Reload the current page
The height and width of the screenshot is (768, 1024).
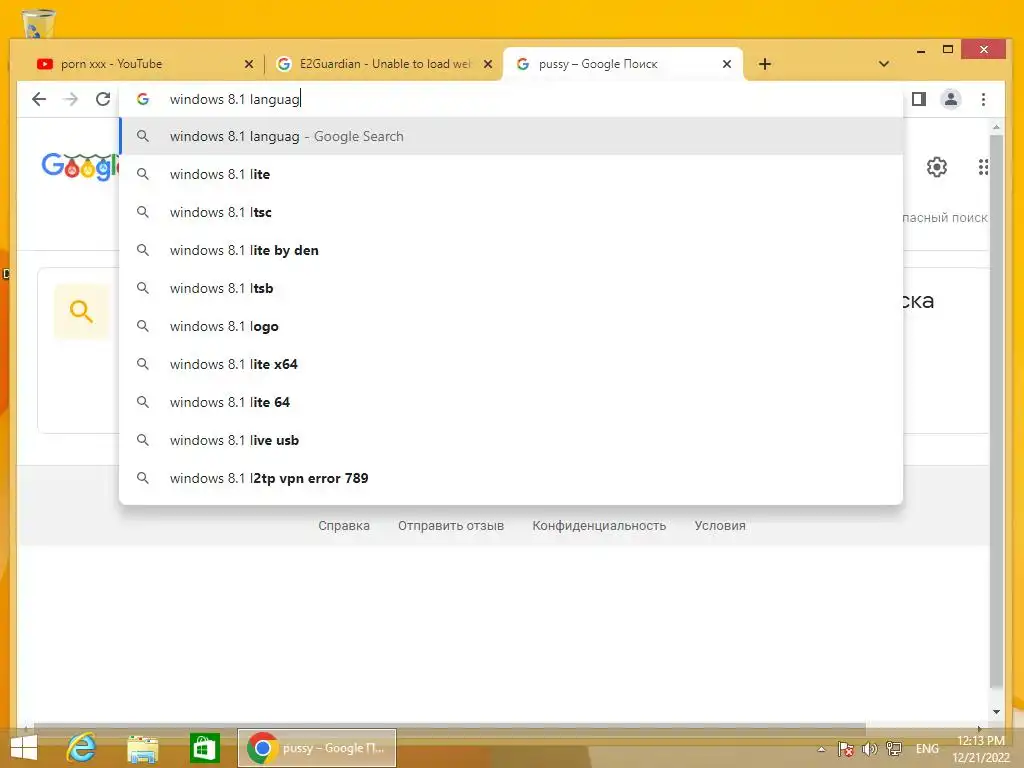[x=103, y=99]
